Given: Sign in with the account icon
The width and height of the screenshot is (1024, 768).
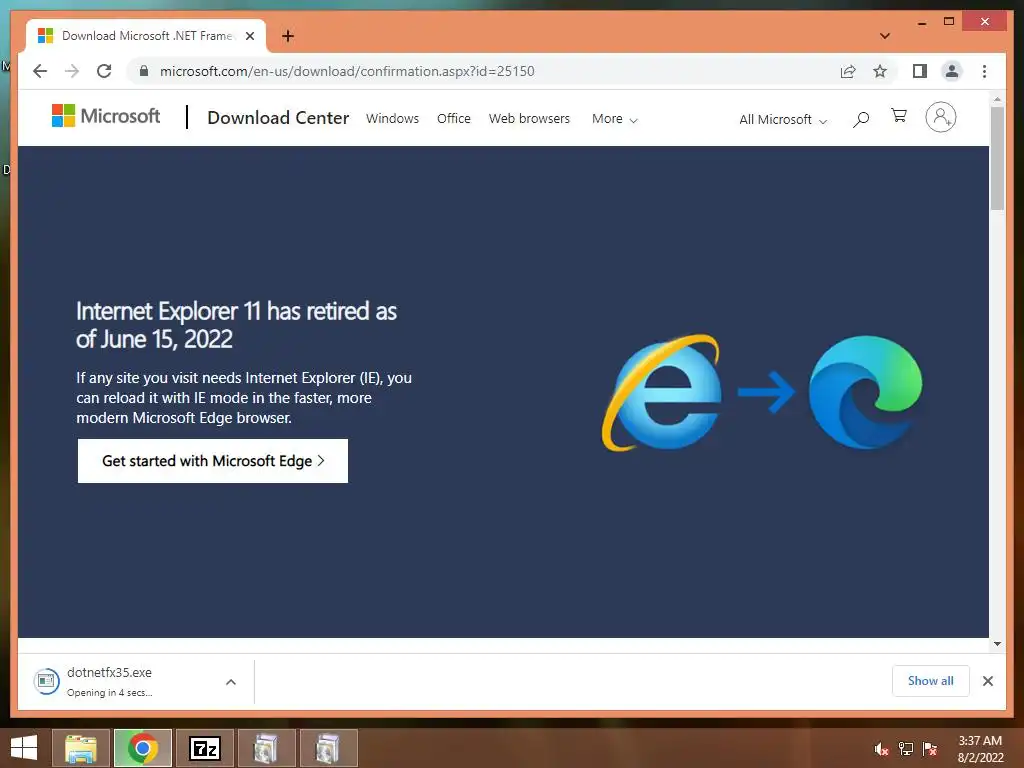Looking at the screenshot, I should point(940,118).
